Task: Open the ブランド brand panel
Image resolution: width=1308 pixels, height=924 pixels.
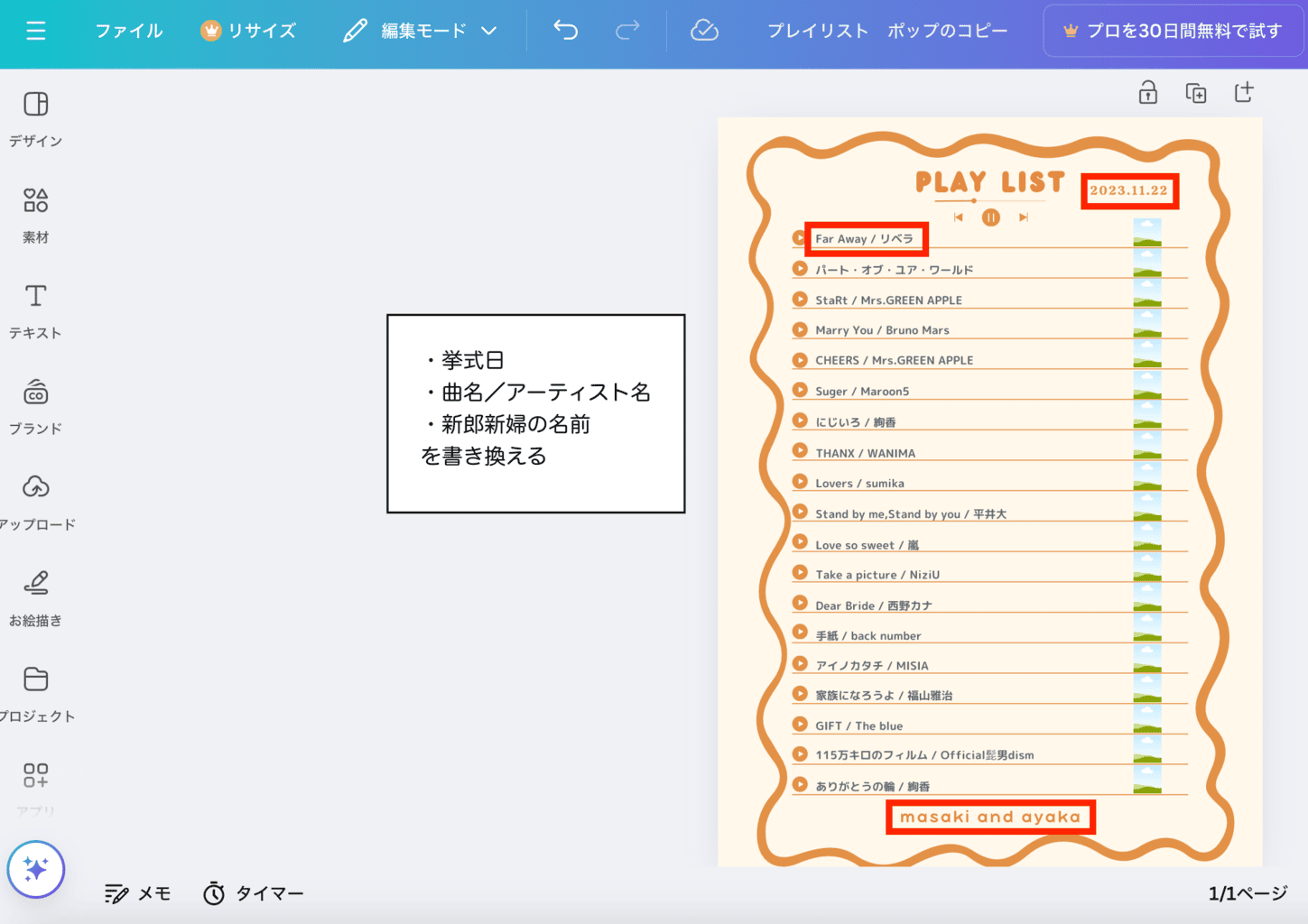Action: coord(36,406)
